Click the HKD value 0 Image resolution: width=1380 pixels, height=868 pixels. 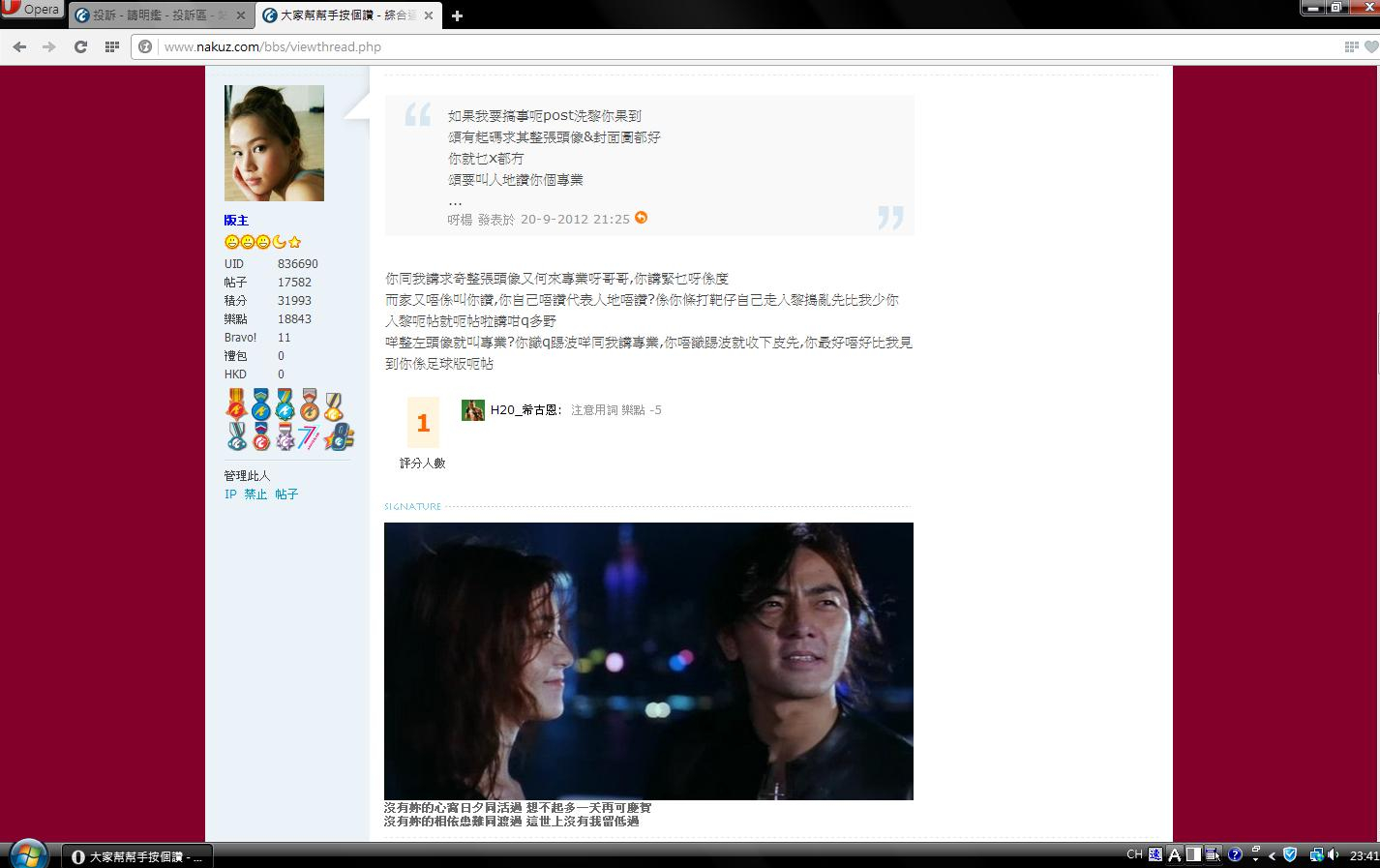point(281,374)
